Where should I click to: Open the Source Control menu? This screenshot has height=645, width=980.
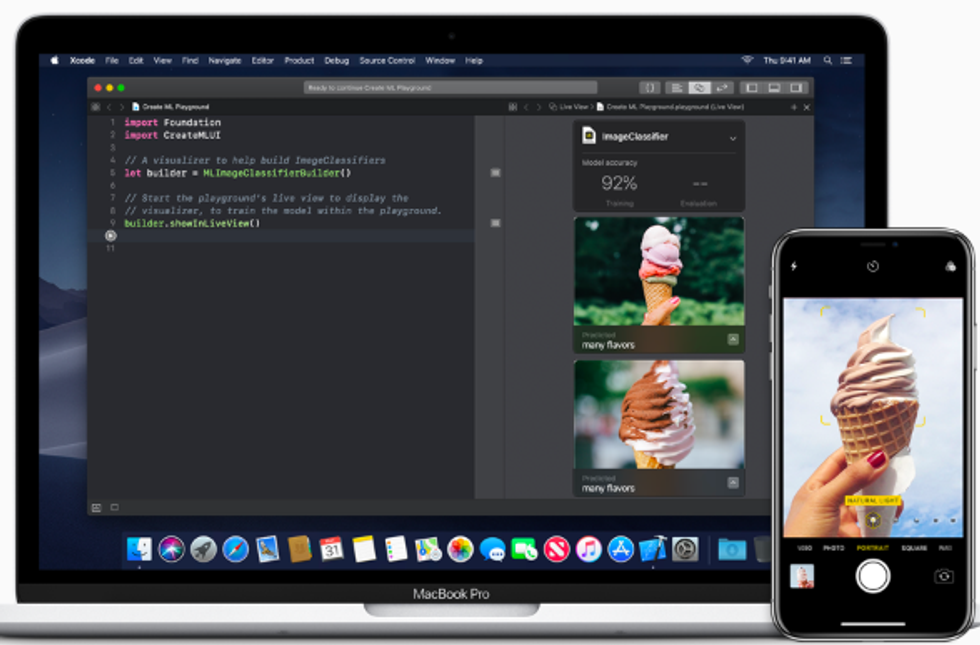[x=387, y=60]
